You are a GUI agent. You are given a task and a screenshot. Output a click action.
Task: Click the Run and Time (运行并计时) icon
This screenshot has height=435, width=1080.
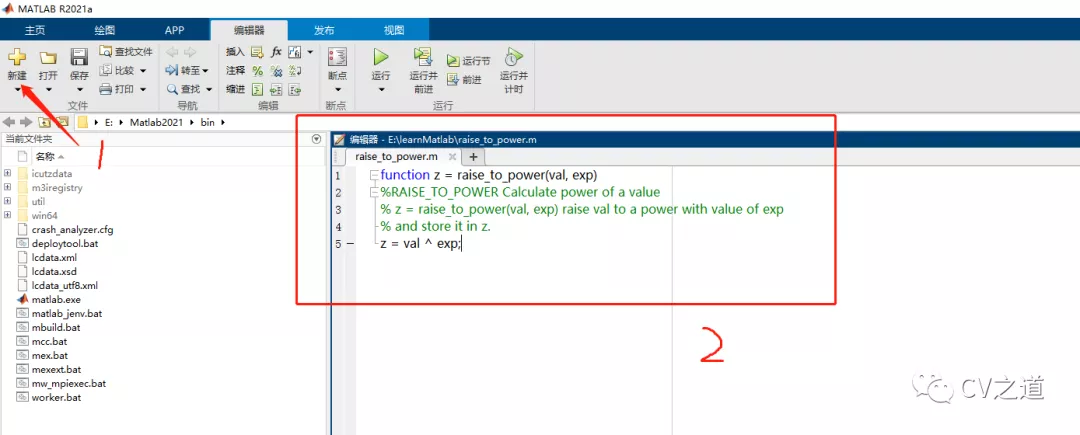pyautogui.click(x=512, y=57)
